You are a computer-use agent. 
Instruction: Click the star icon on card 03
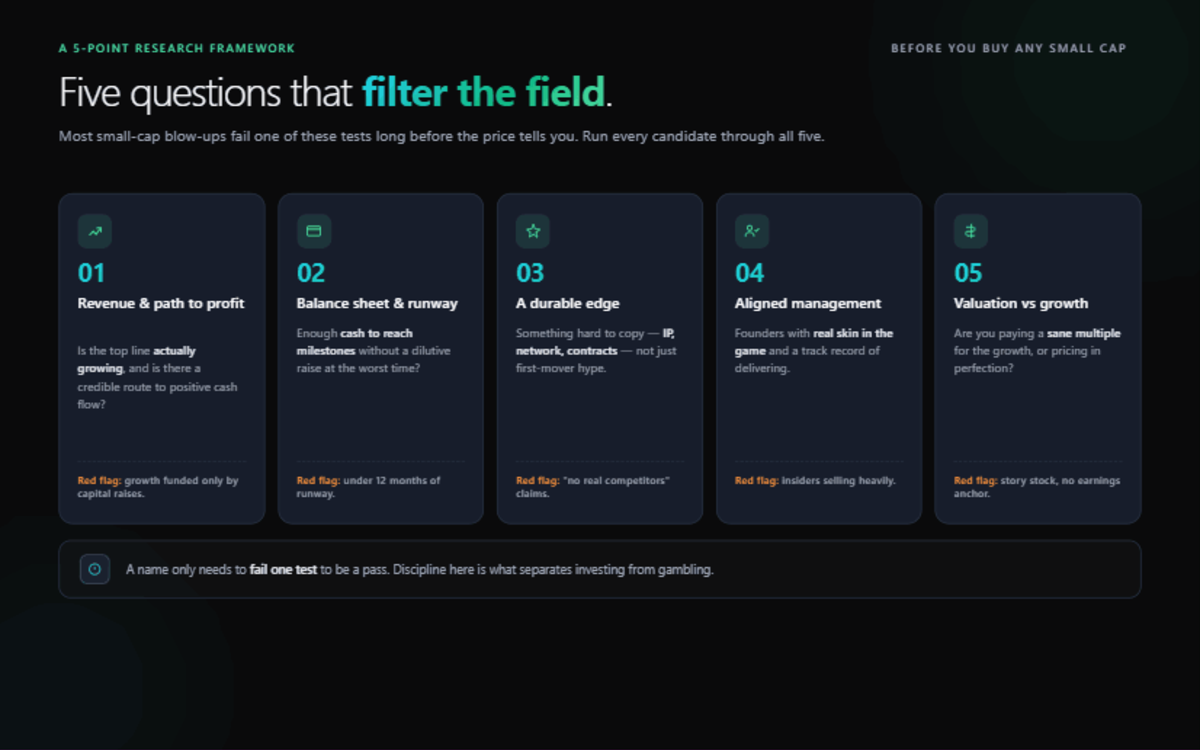(x=533, y=231)
